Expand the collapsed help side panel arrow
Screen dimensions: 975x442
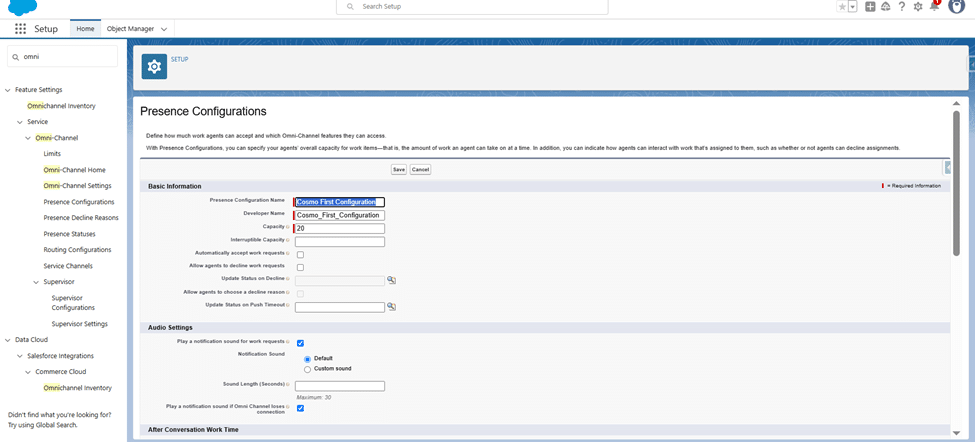[x=948, y=167]
